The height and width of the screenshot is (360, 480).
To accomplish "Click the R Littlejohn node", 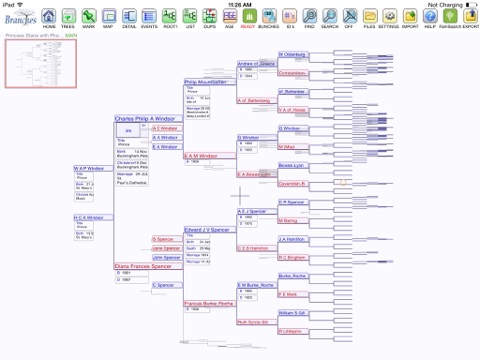I will coord(293,331).
